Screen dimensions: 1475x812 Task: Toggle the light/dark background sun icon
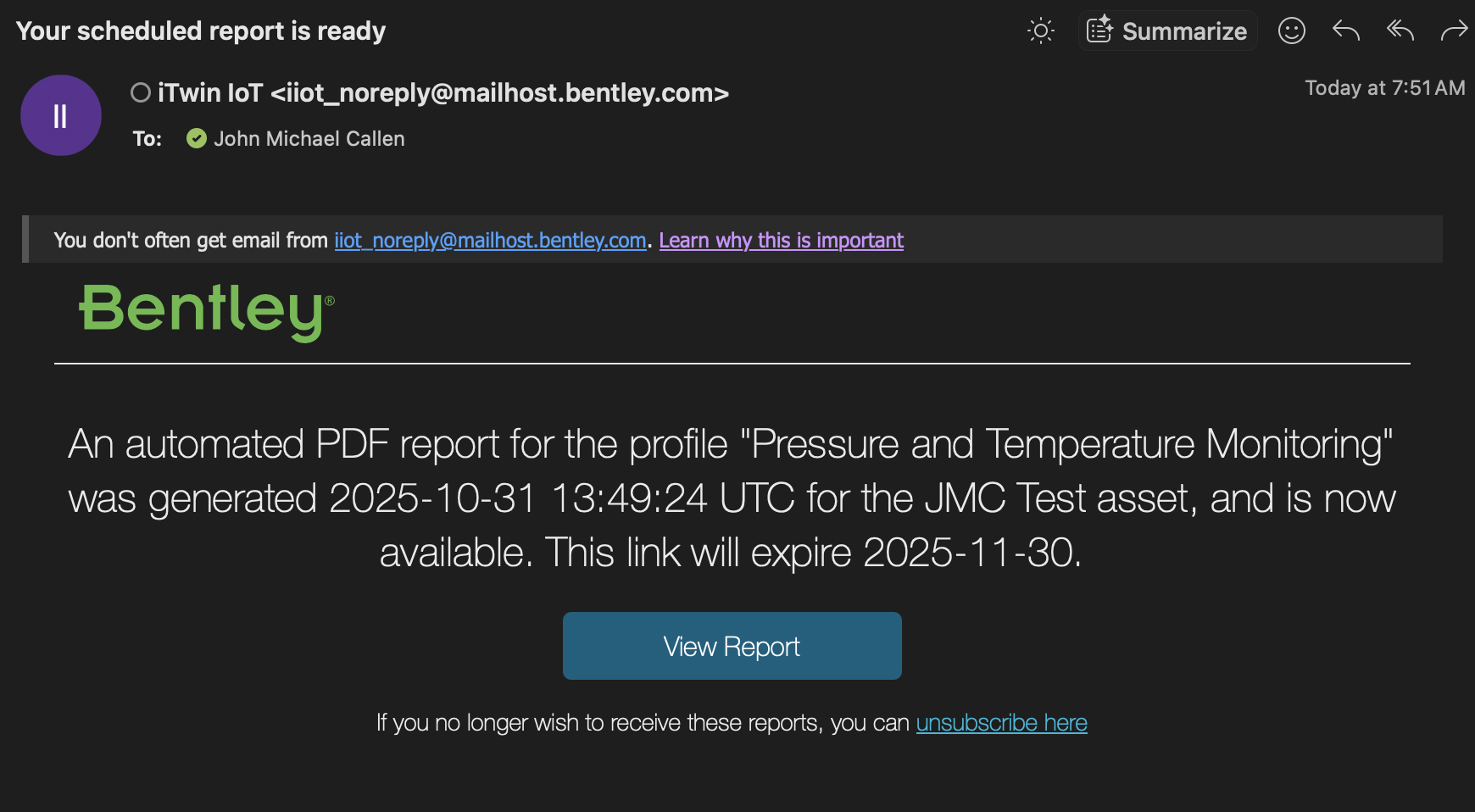(1040, 31)
